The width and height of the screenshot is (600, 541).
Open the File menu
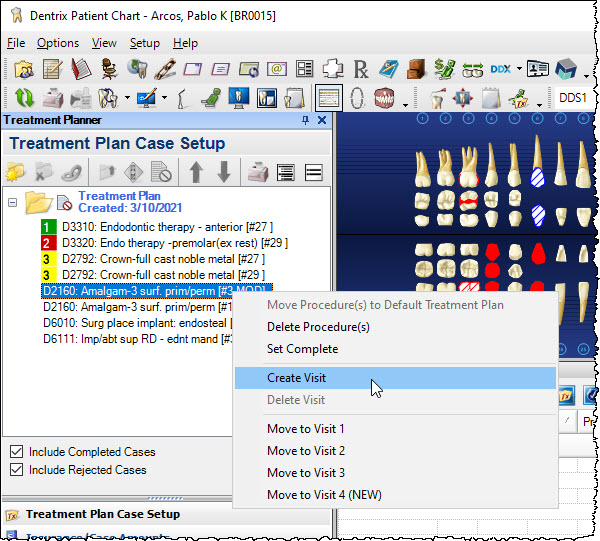(x=16, y=43)
